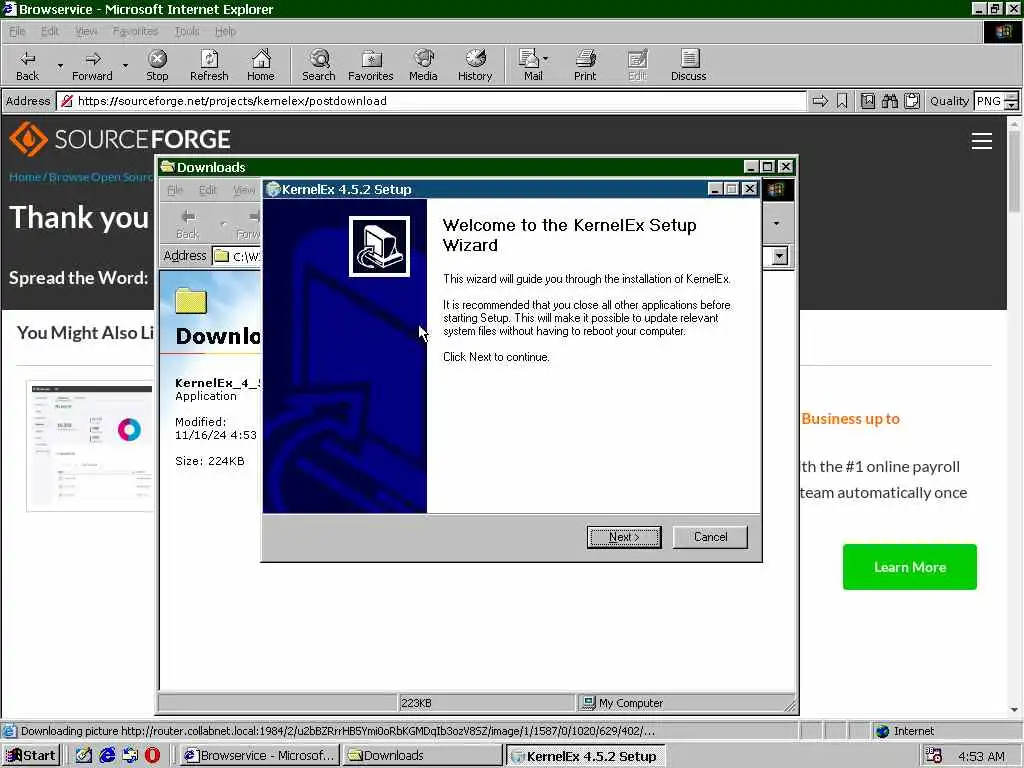The height and width of the screenshot is (768, 1024).
Task: Show browsing History in IE toolbar
Action: point(475,65)
